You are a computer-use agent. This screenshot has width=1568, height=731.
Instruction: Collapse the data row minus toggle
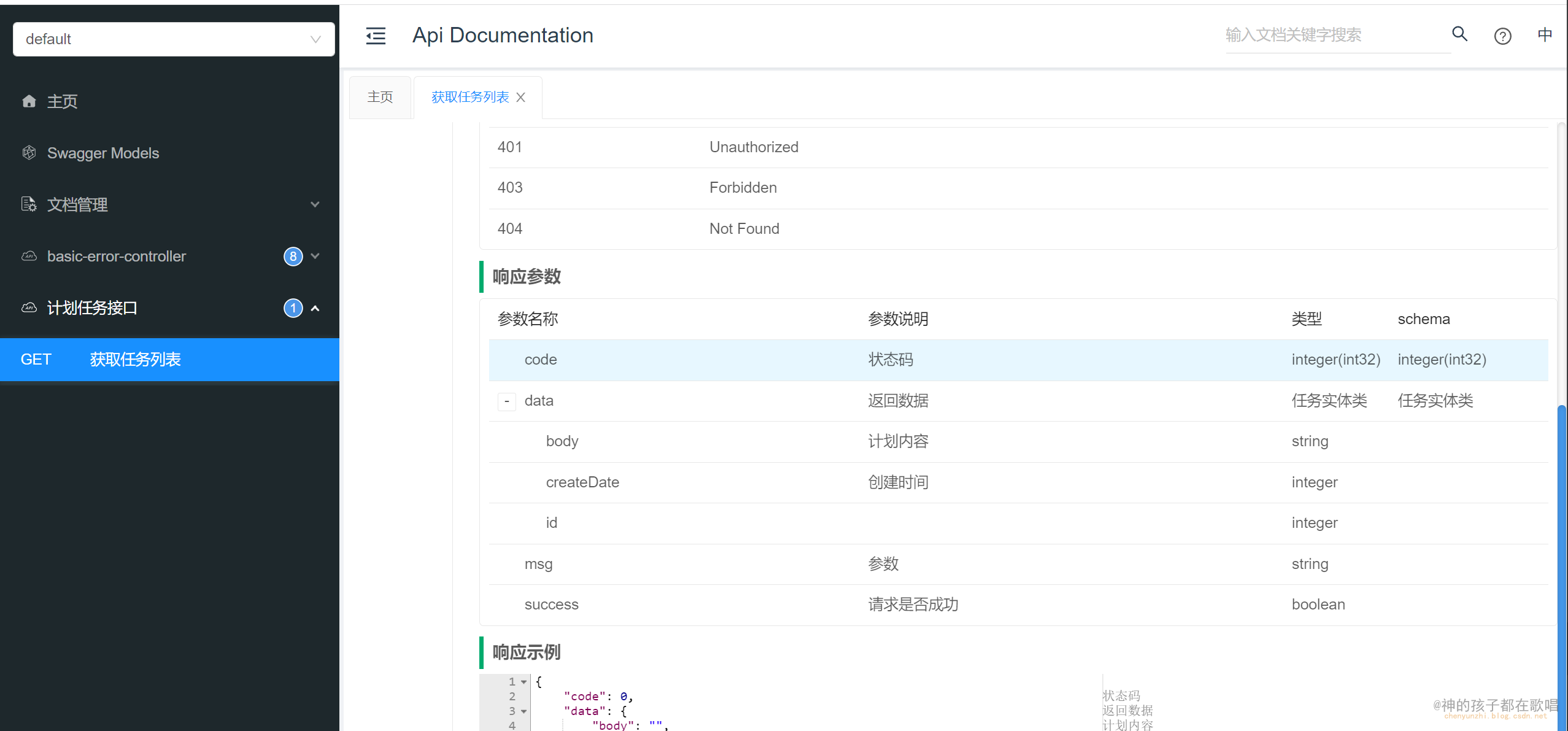tap(506, 401)
